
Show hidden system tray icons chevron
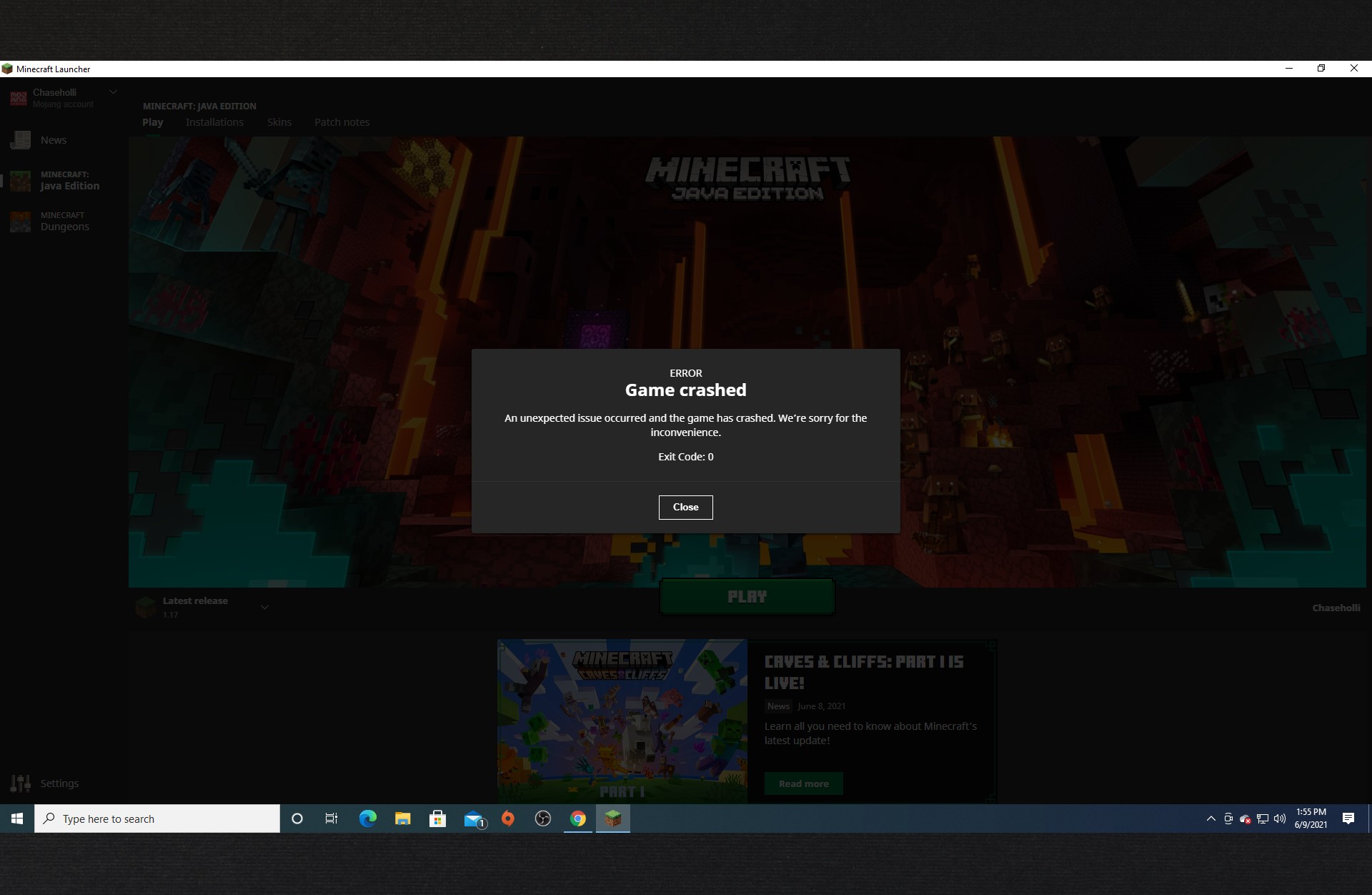pos(1211,819)
